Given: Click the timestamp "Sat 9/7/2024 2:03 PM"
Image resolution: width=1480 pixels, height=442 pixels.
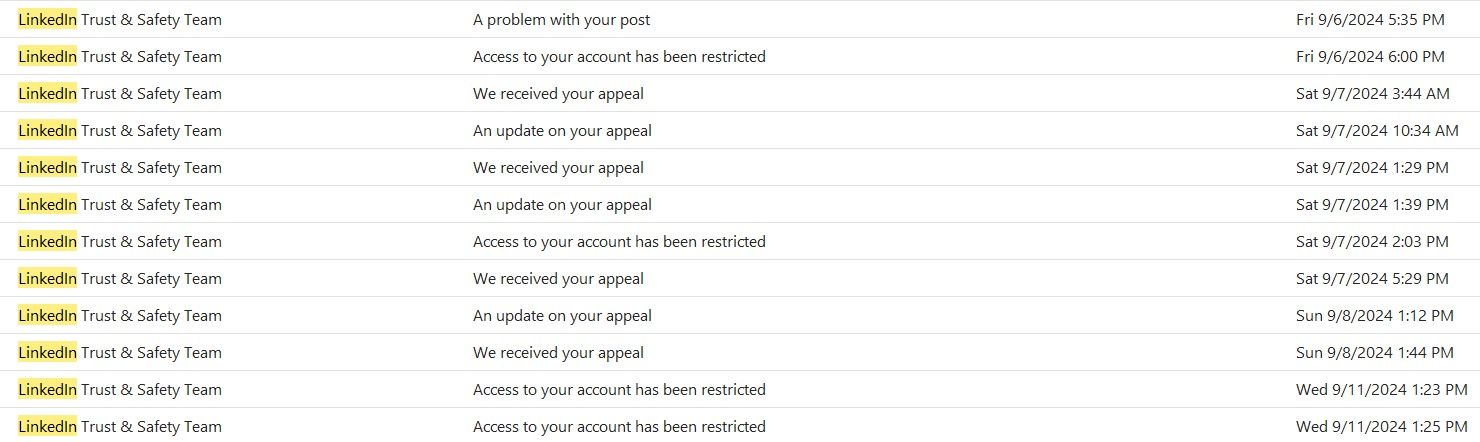Looking at the screenshot, I should (1372, 242).
